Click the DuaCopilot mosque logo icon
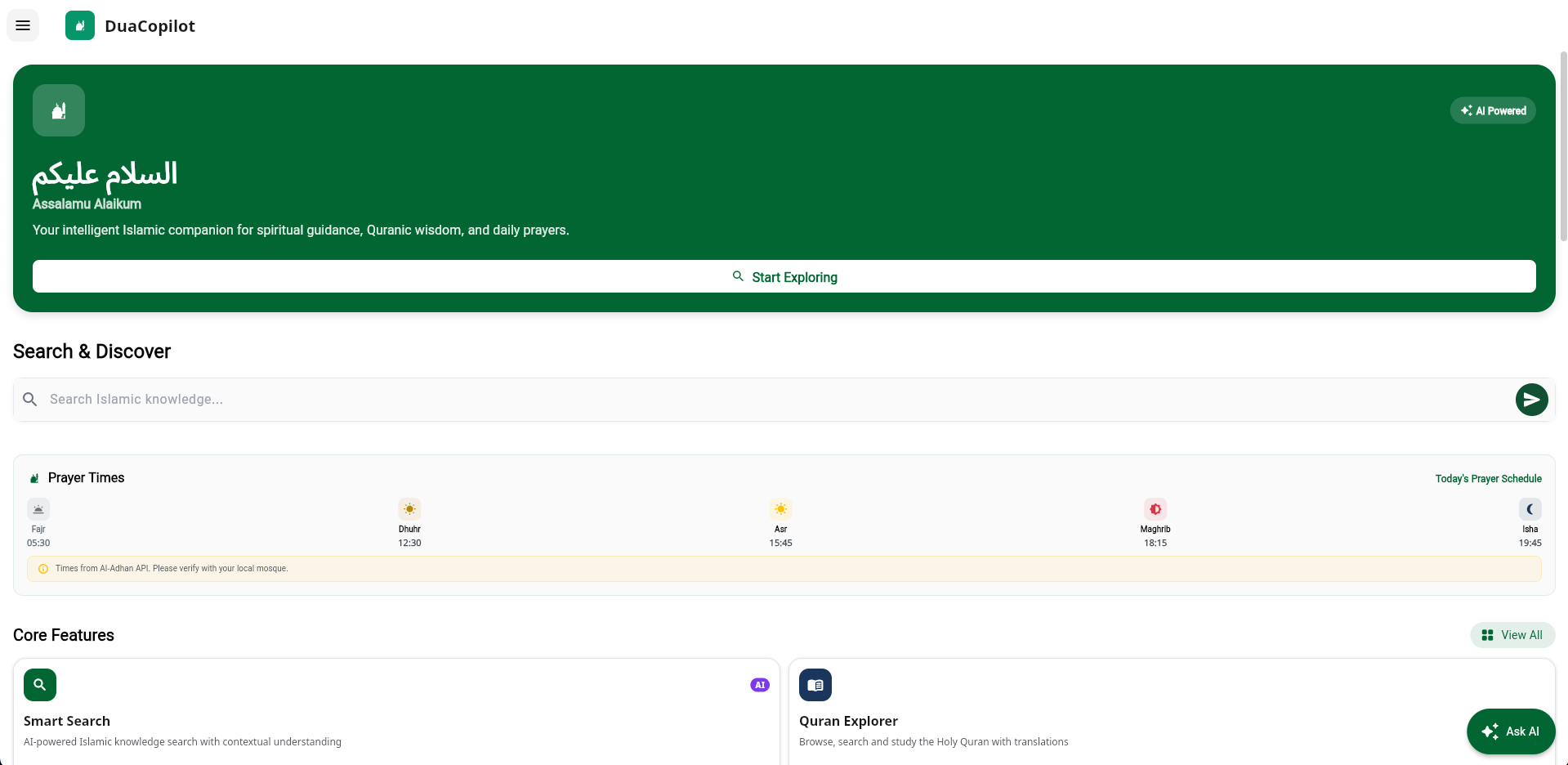 point(80,25)
